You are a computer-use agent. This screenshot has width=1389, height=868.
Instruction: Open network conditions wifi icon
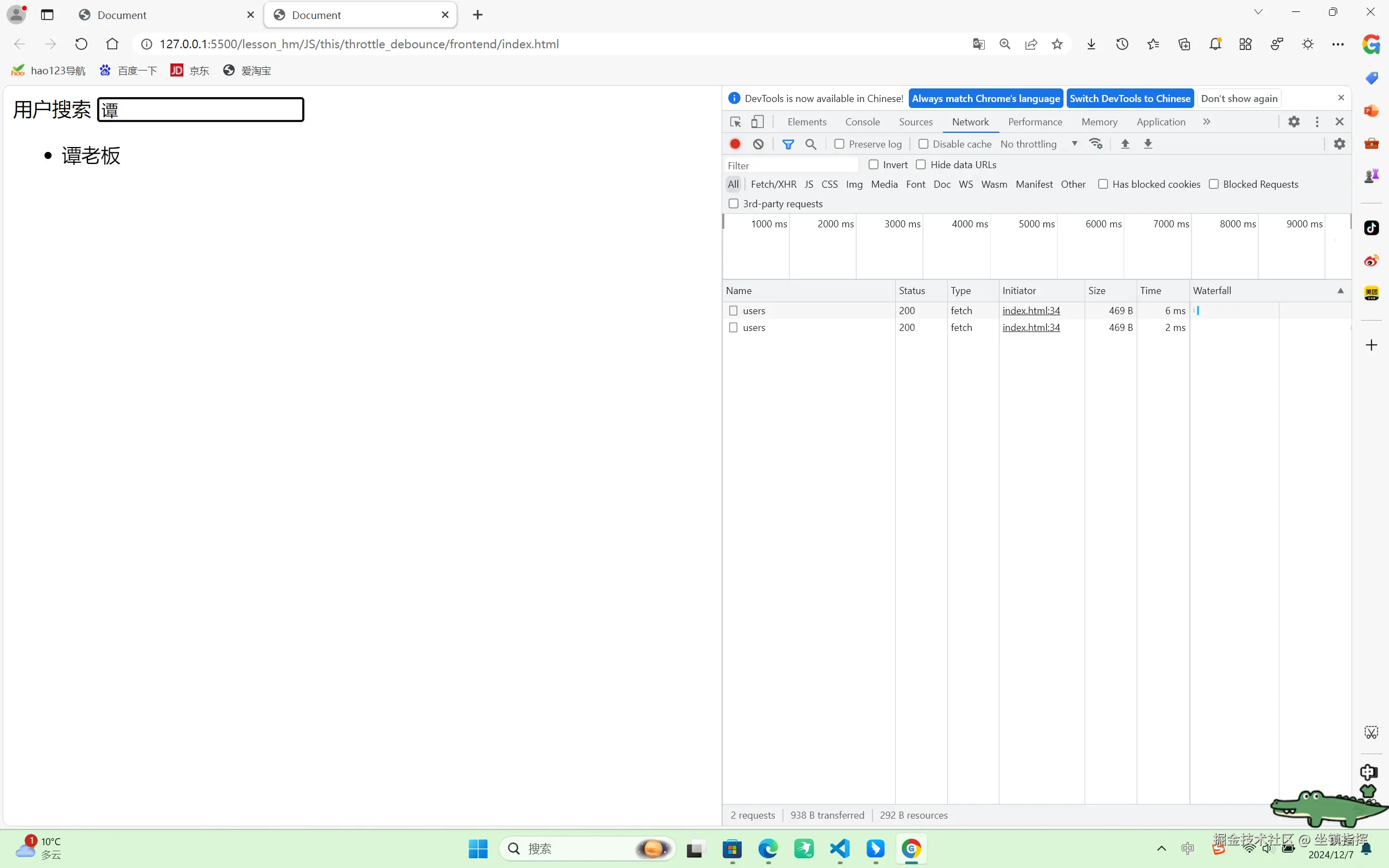point(1095,144)
